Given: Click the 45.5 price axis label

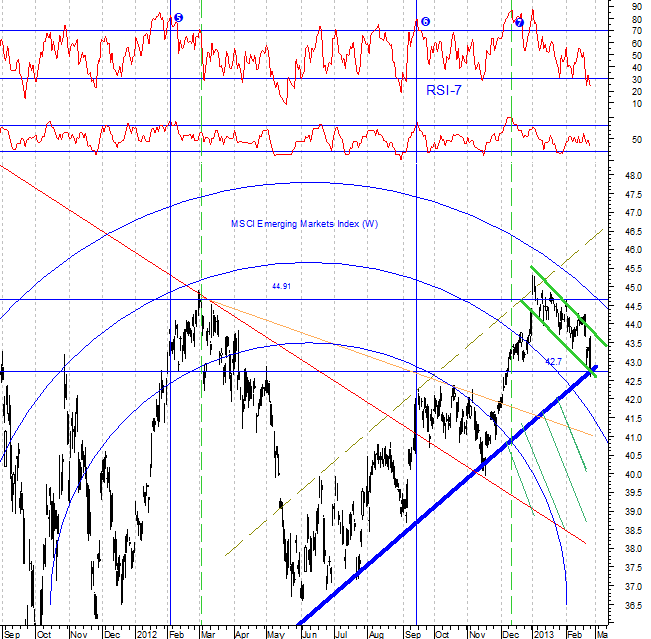Looking at the screenshot, I should click(633, 269).
